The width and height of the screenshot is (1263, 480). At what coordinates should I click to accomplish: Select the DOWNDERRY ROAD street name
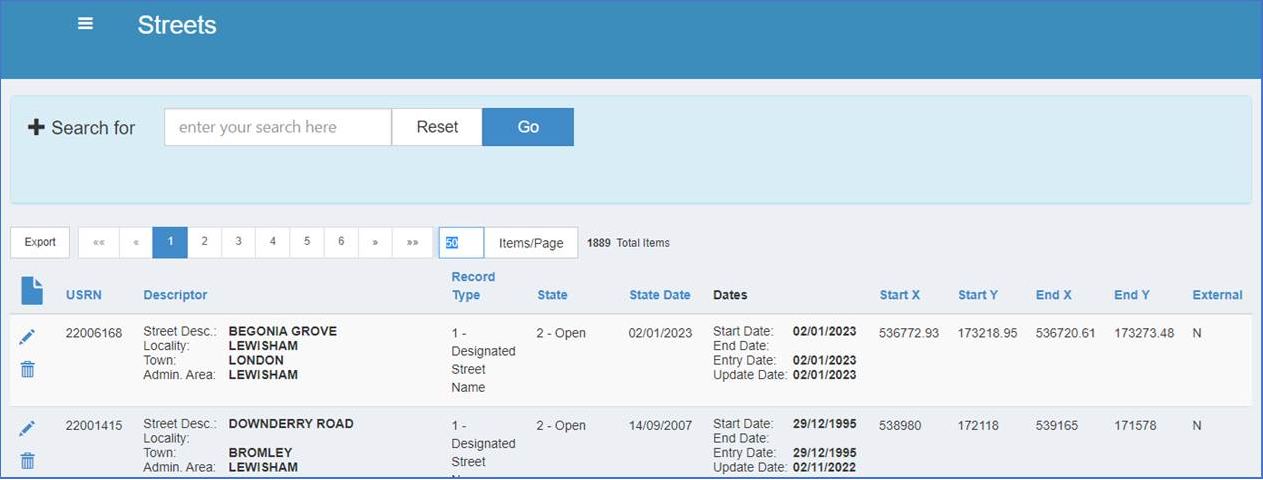291,423
